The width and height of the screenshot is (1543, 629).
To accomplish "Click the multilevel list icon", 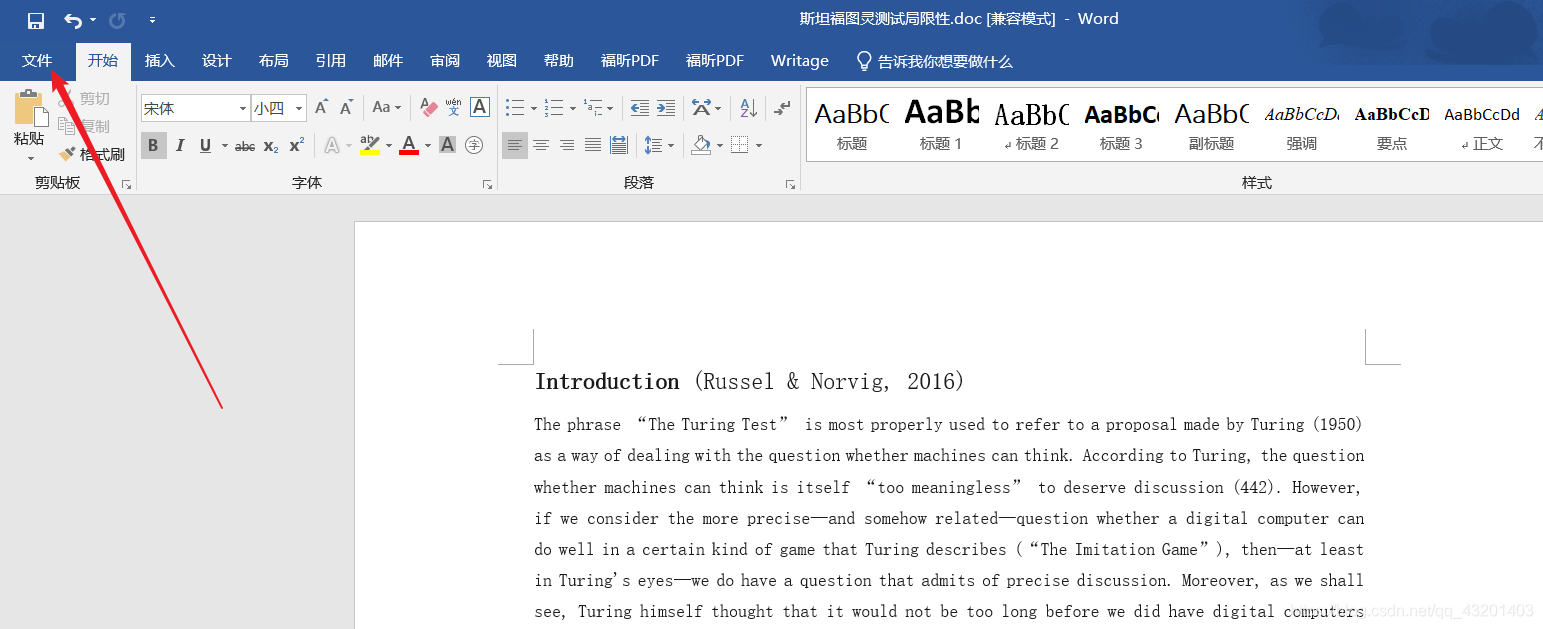I will [x=593, y=108].
